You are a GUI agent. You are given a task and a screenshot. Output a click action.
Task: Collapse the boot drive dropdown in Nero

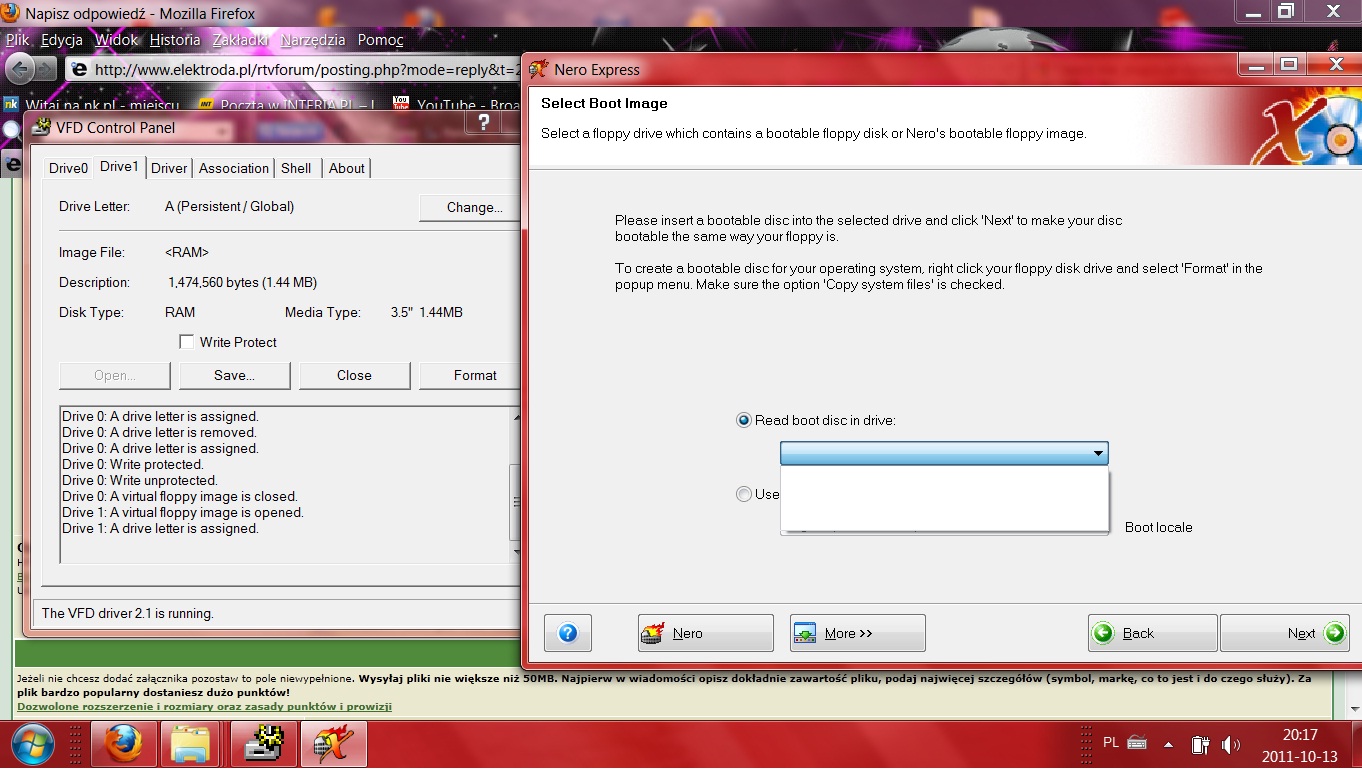pyautogui.click(x=1099, y=454)
